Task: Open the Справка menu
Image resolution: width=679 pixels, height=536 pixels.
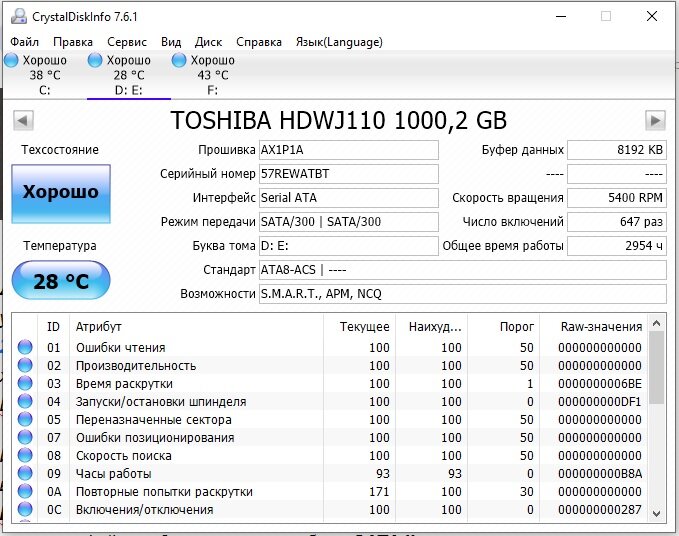Action: [259, 42]
